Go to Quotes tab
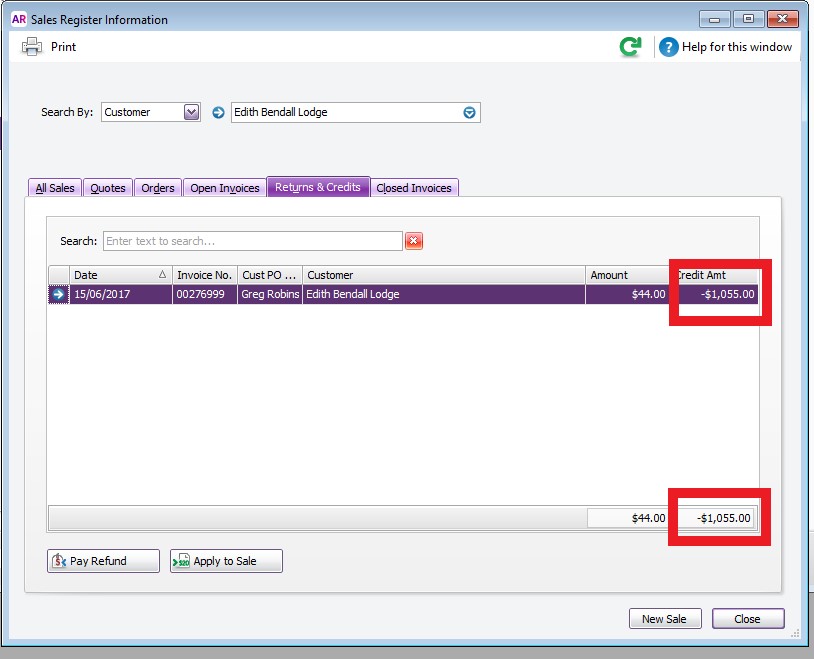This screenshot has width=814, height=659. [108, 188]
